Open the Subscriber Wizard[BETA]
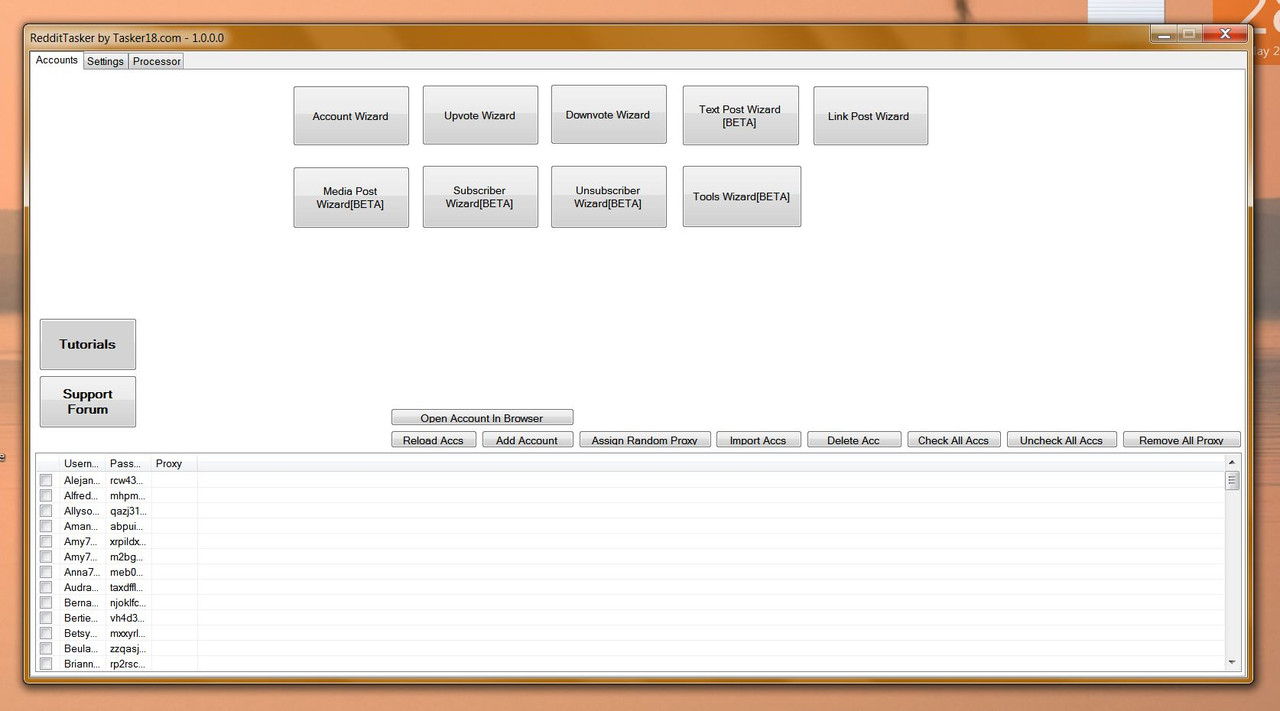1280x711 pixels. click(480, 196)
